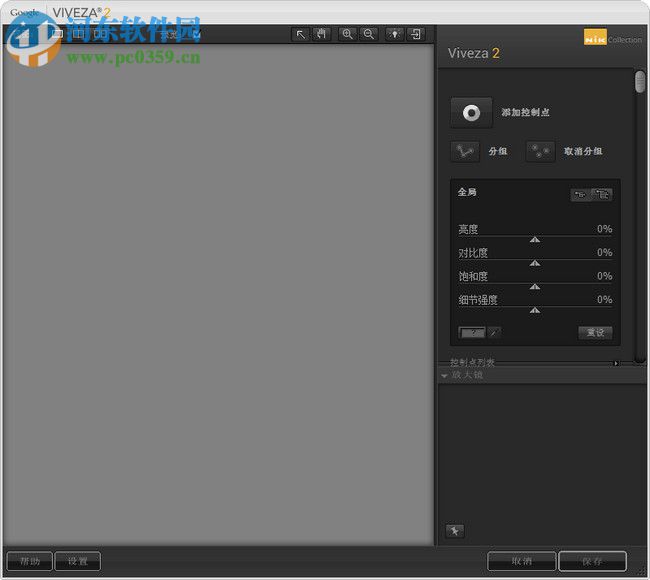This screenshot has width=650, height=580.
Task: Click expand all sliders icon in 全局 panel
Action: tap(601, 194)
